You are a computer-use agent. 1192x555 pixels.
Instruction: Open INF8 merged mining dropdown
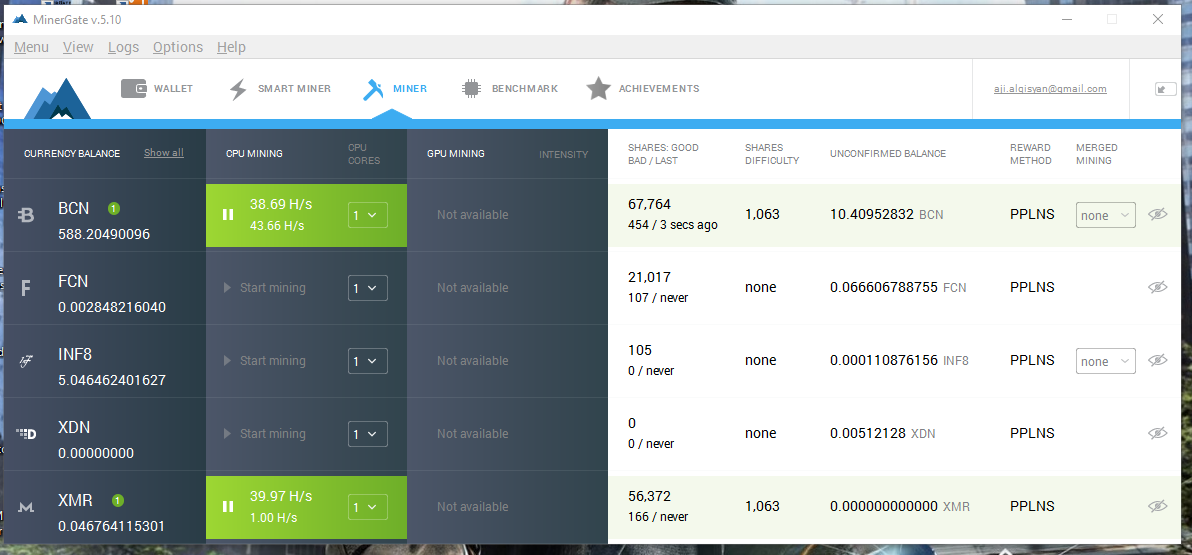tap(1105, 361)
